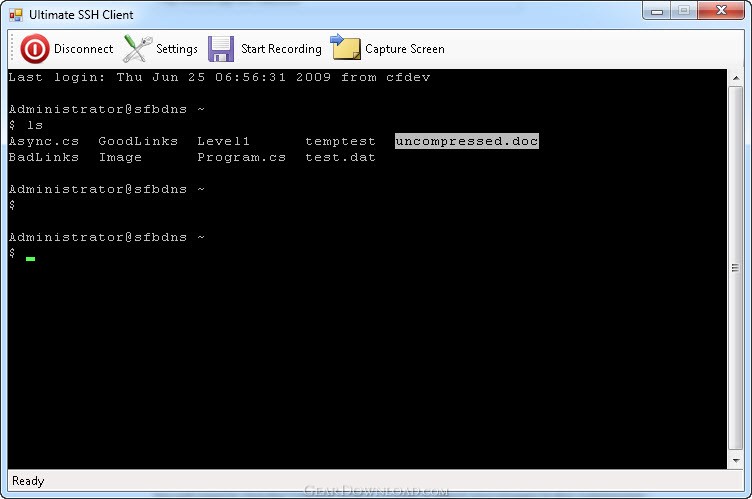The width and height of the screenshot is (752, 499).
Task: Click the Async.cs entry in the listing
Action: click(x=44, y=142)
